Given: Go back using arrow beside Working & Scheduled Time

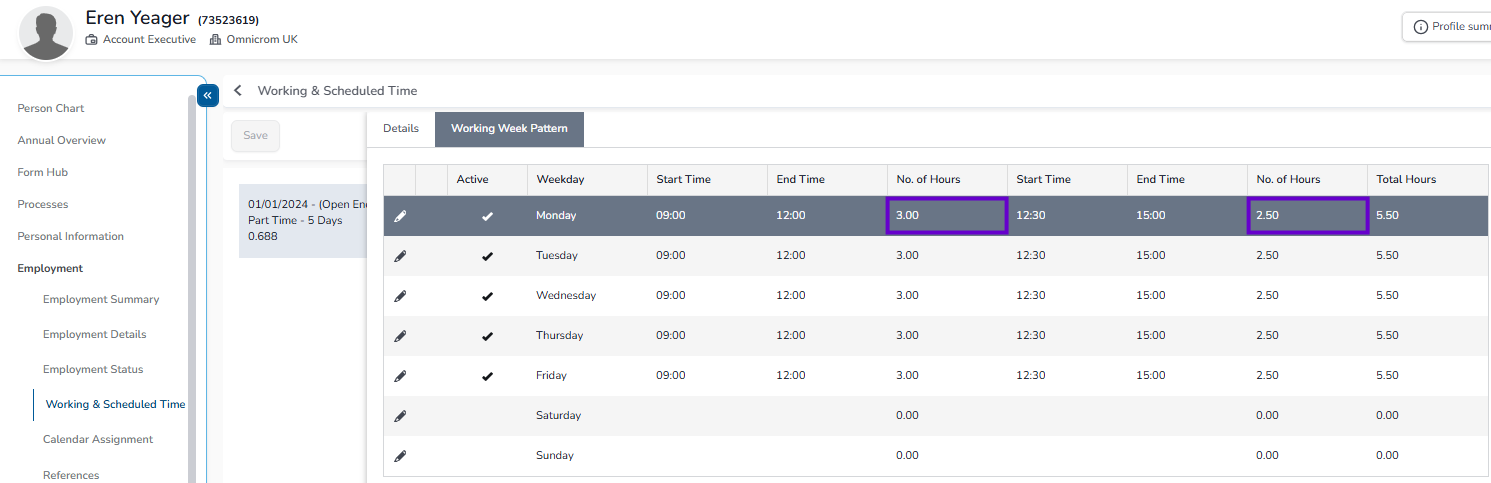Looking at the screenshot, I should click(x=238, y=90).
